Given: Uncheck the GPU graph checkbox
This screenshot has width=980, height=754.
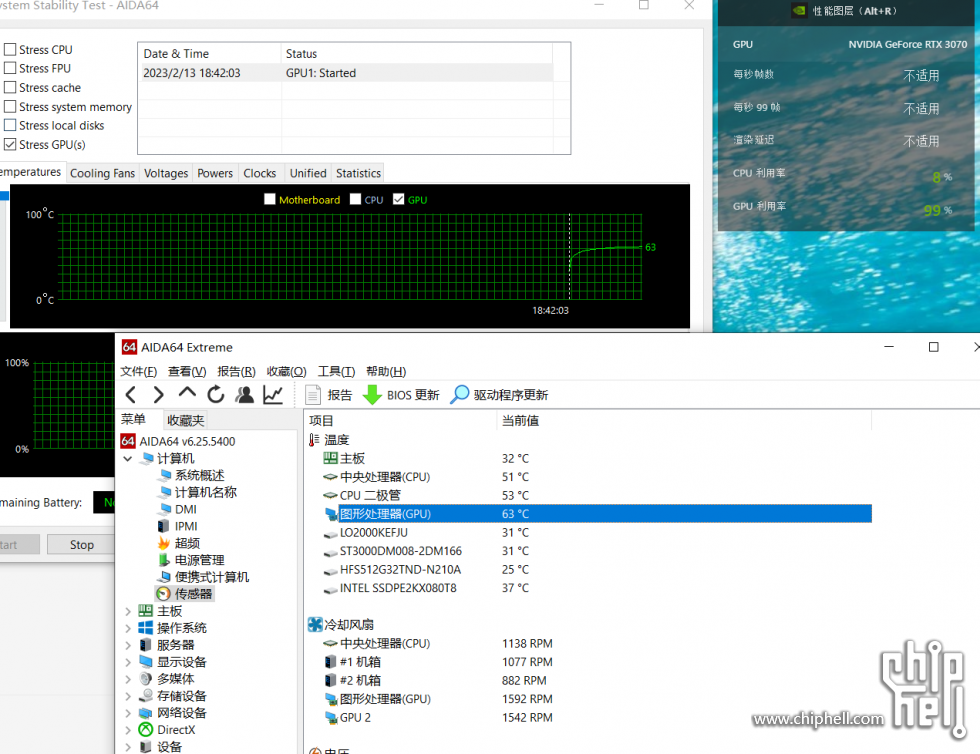Looking at the screenshot, I should pyautogui.click(x=399, y=199).
